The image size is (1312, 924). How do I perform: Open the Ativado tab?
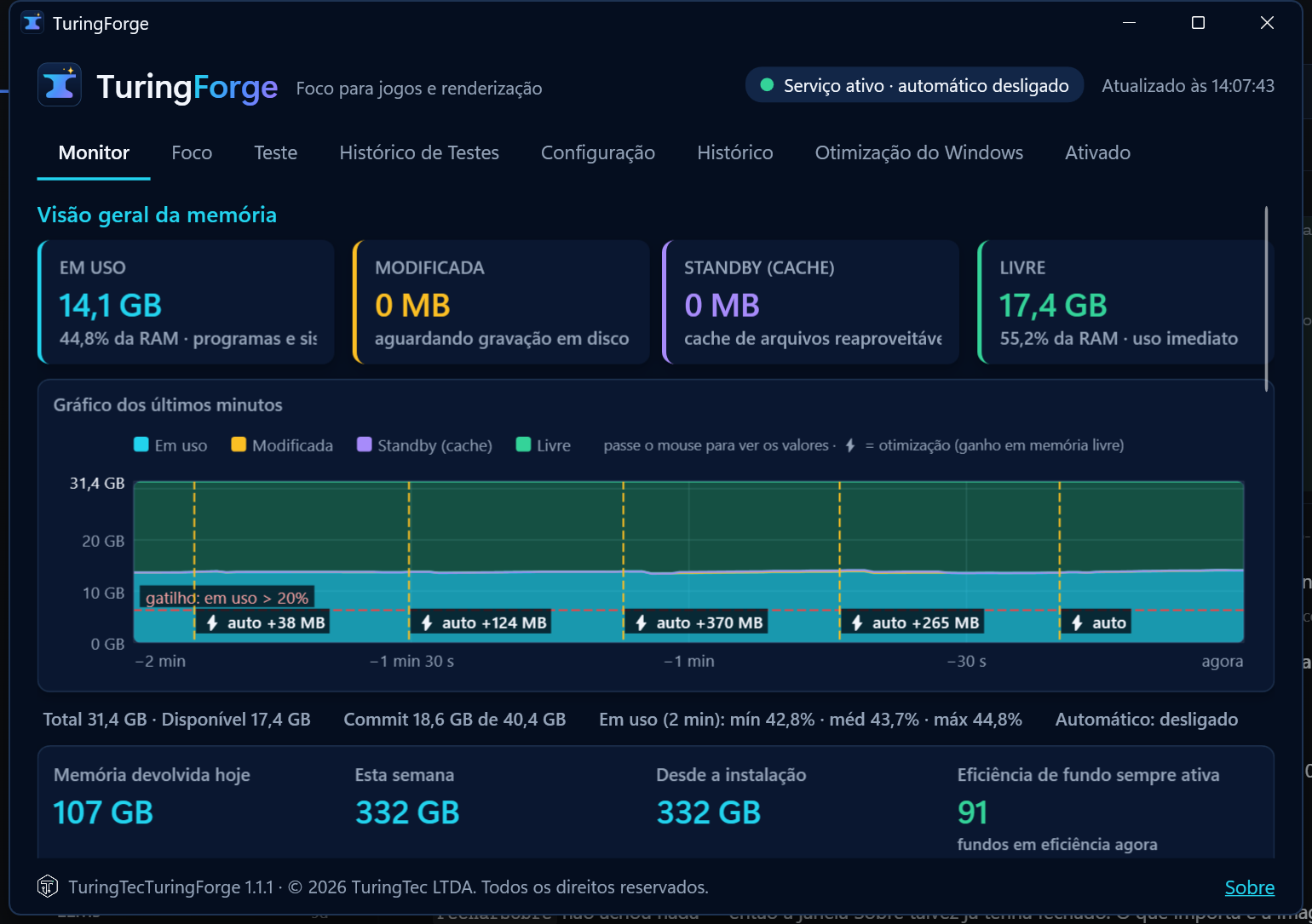(x=1098, y=153)
